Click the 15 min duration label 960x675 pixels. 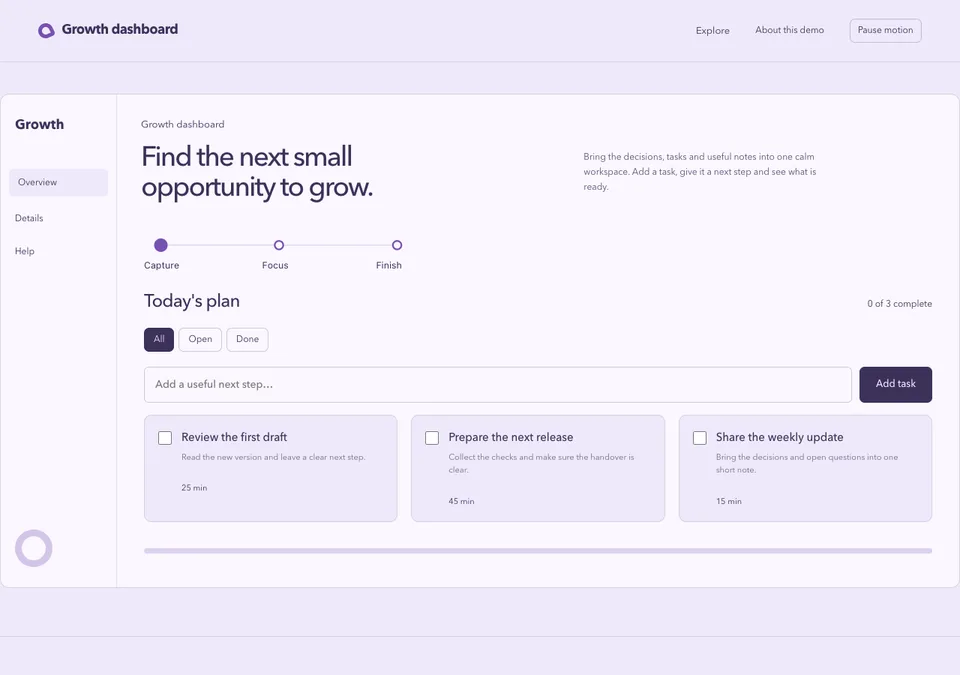point(729,501)
